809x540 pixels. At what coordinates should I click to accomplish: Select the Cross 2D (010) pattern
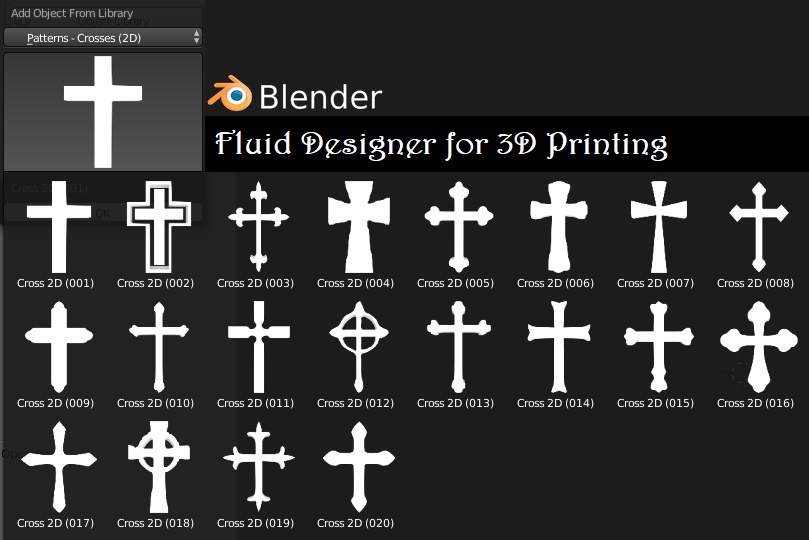click(158, 346)
